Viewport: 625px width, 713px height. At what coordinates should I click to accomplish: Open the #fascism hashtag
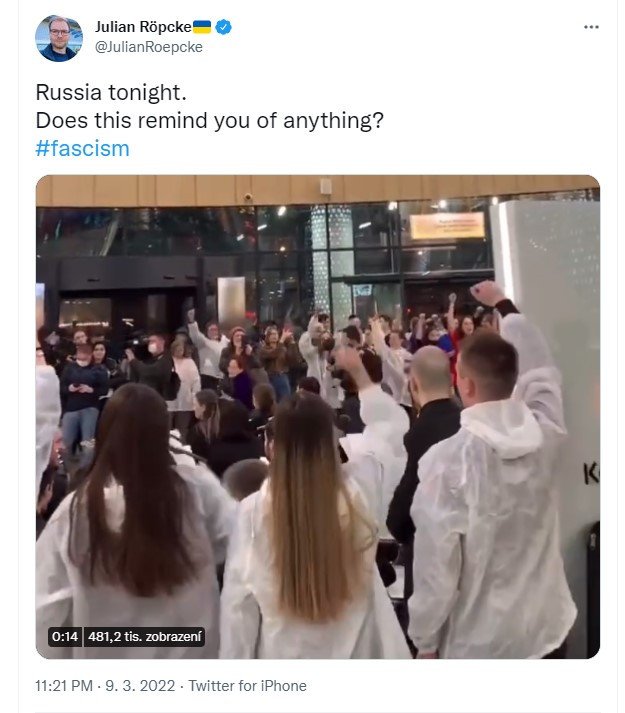click(x=82, y=149)
